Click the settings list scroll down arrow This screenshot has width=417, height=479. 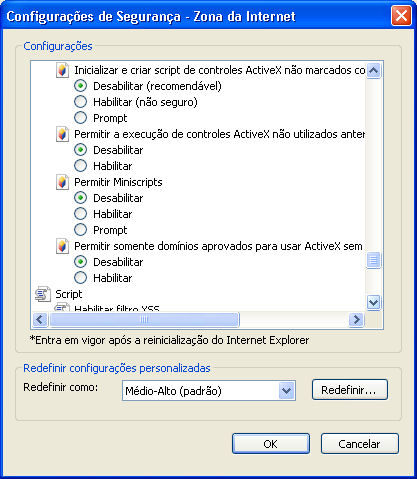click(x=373, y=302)
